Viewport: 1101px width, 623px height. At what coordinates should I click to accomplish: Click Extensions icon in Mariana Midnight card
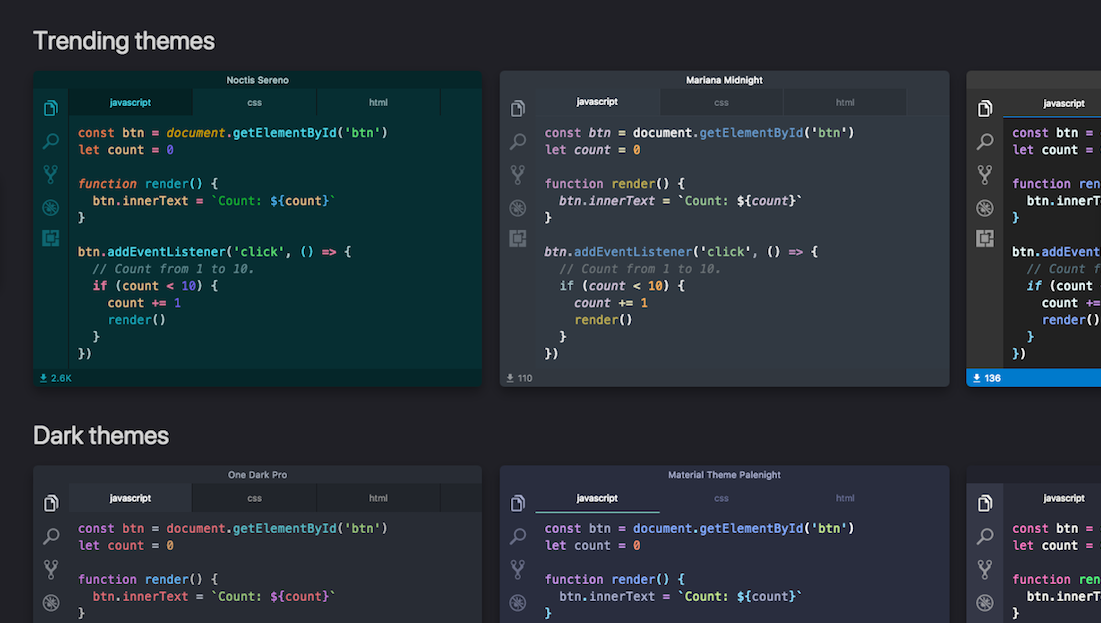point(517,238)
